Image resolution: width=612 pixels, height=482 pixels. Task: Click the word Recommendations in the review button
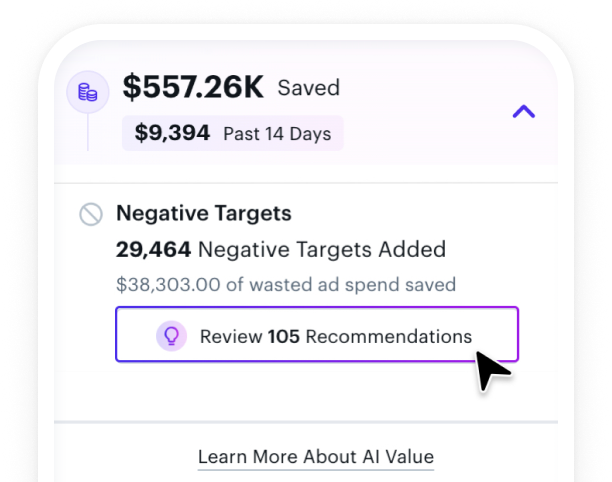388,336
